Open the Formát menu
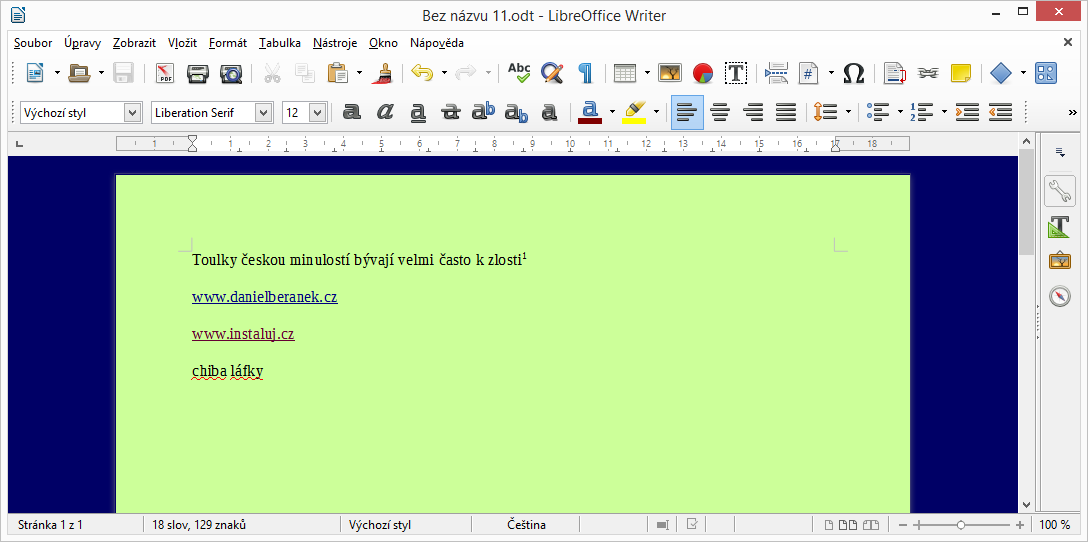The height and width of the screenshot is (542, 1088). [x=228, y=43]
